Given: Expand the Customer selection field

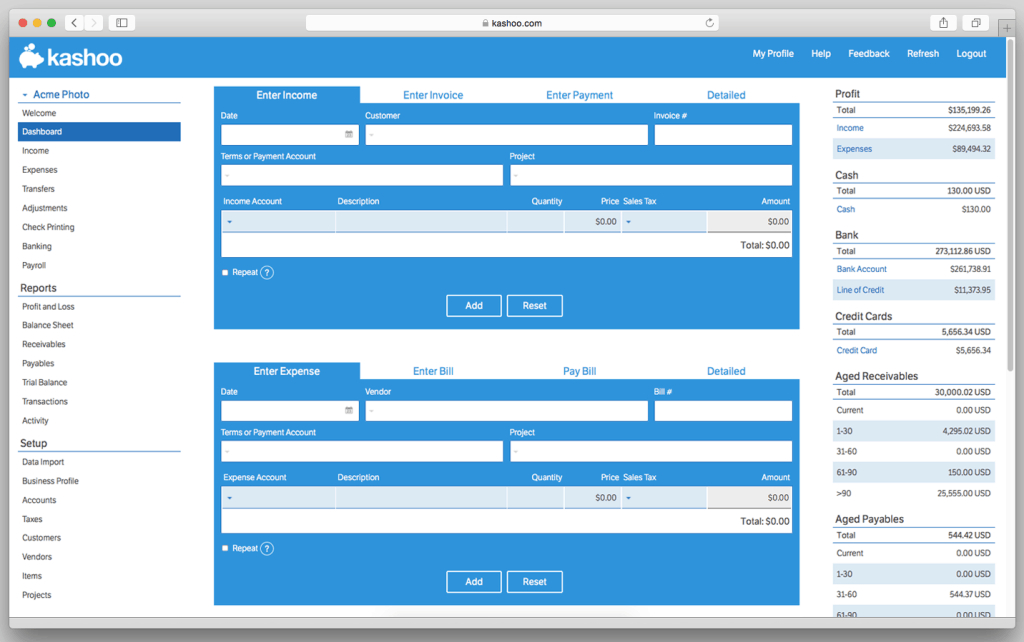Looking at the screenshot, I should coord(507,134).
